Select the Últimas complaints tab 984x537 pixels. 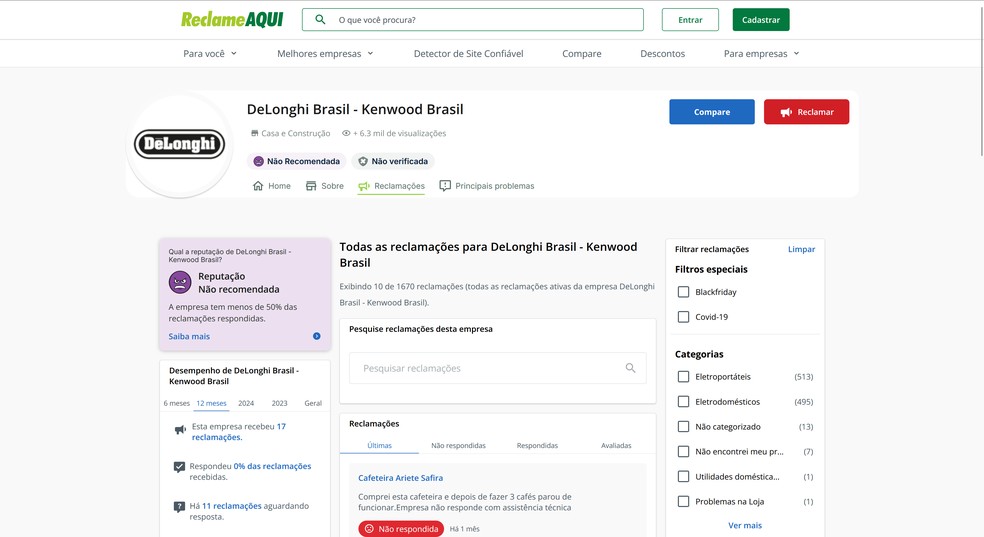click(x=379, y=445)
